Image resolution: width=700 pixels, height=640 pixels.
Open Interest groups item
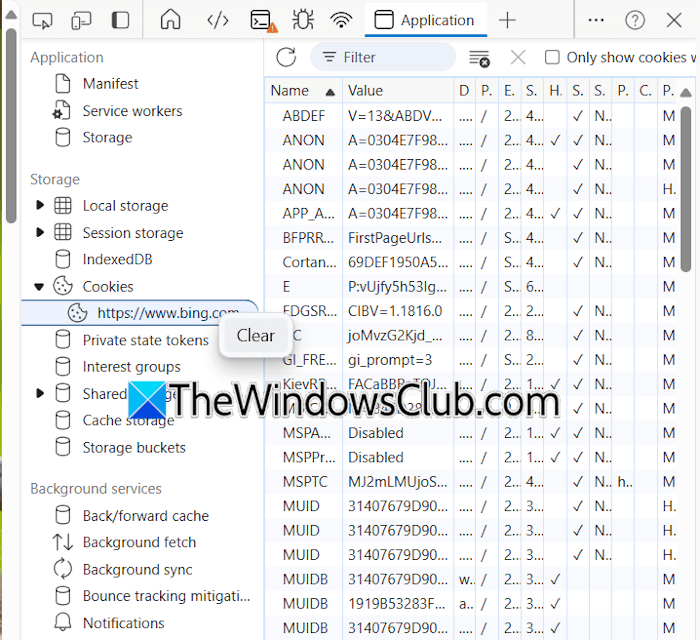[131, 367]
